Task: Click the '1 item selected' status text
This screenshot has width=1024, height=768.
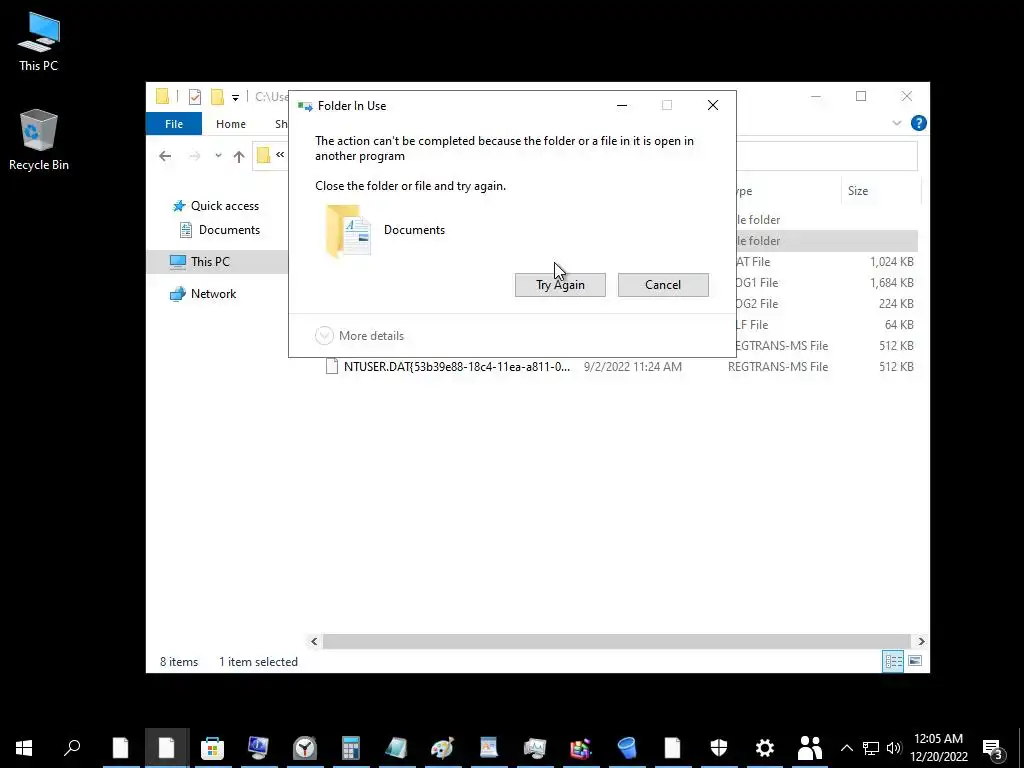Action: [259, 662]
